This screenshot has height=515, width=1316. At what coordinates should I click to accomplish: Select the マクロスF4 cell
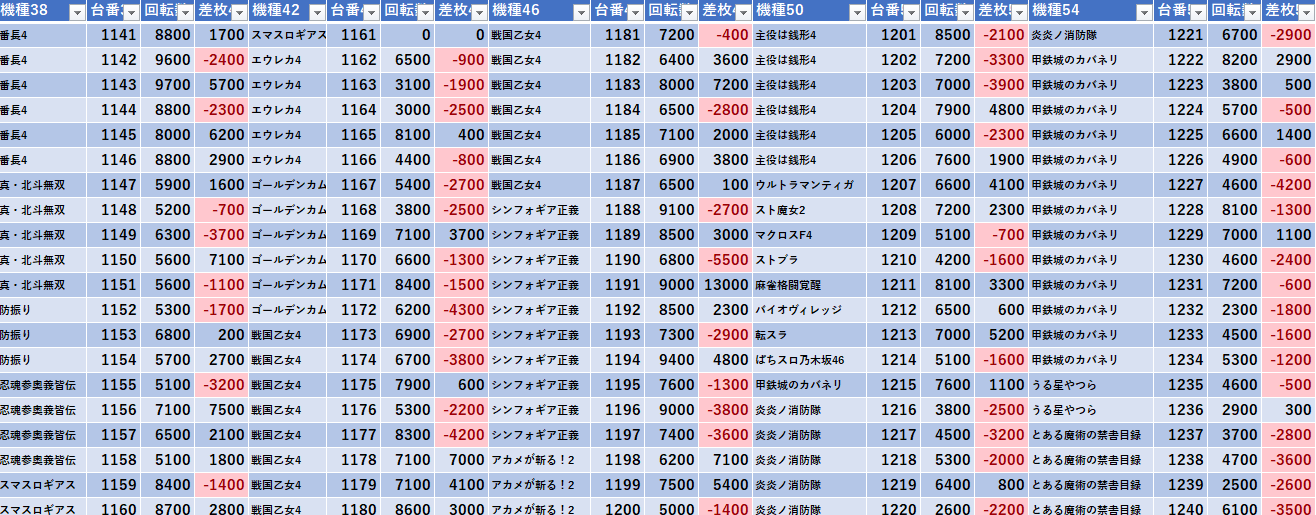(810, 235)
